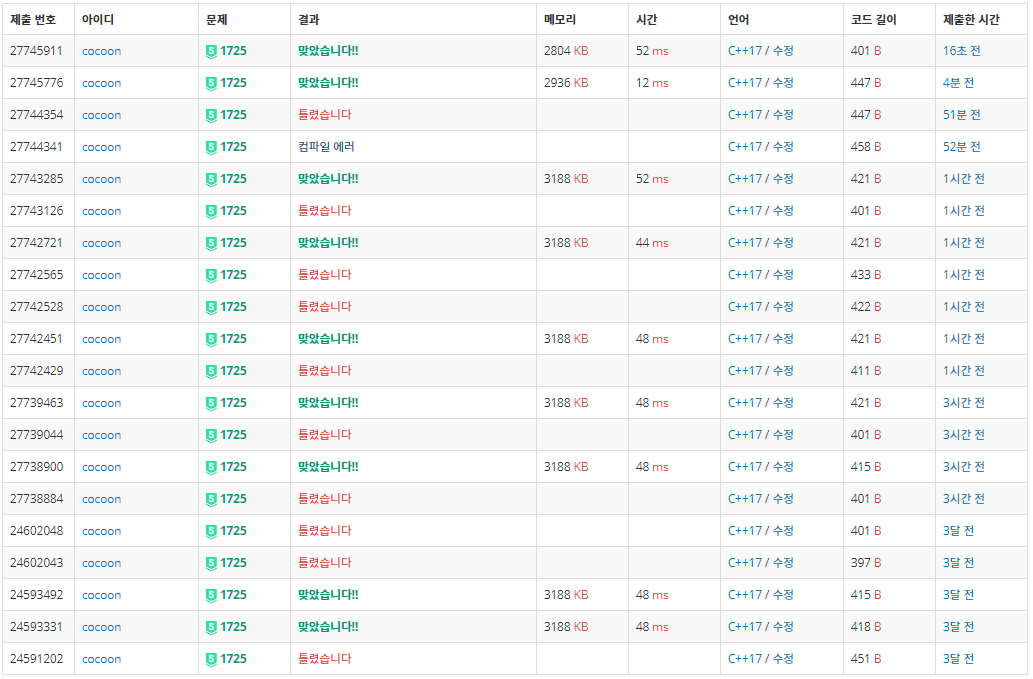
Task: Click the '코드 길이' column header
Action: pyautogui.click(x=874, y=20)
